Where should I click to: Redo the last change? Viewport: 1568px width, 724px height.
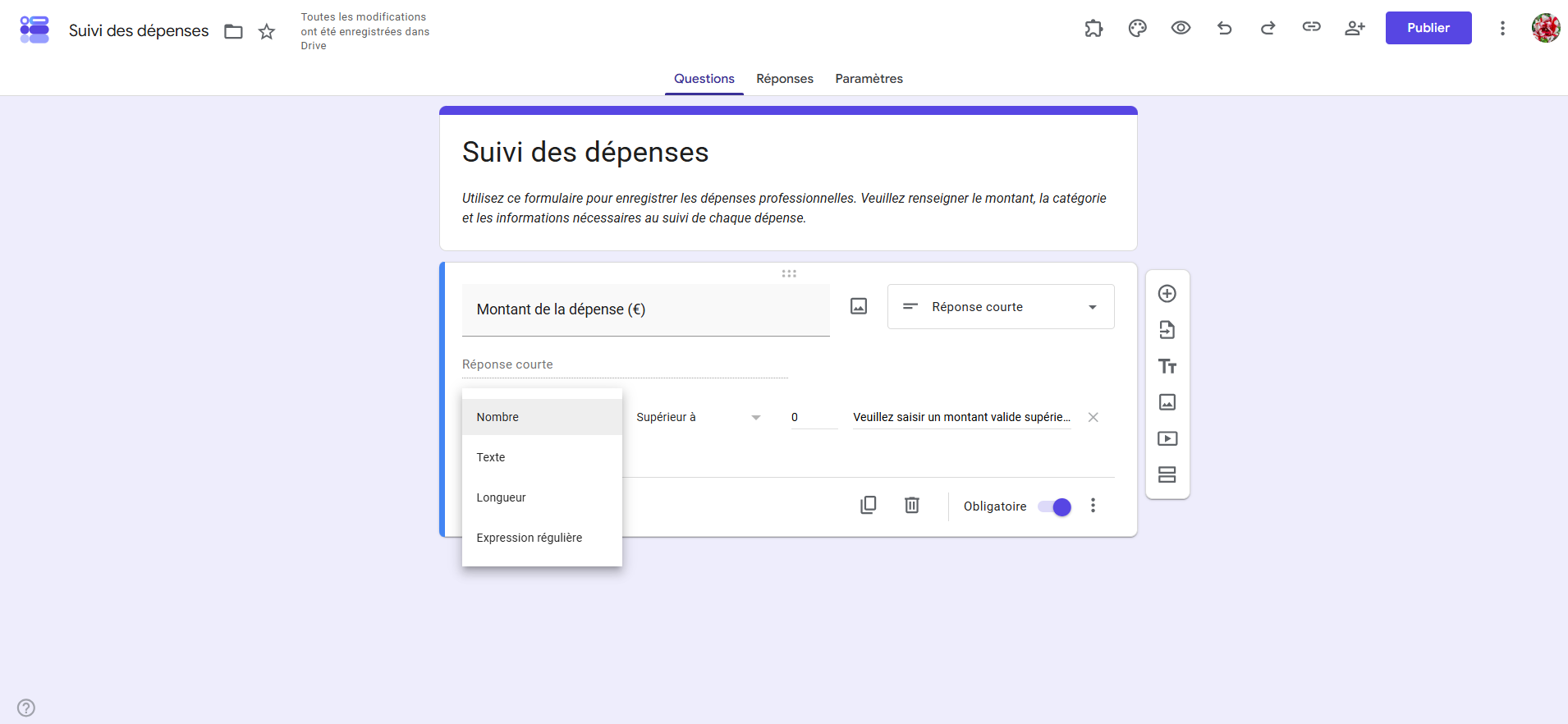click(1268, 28)
